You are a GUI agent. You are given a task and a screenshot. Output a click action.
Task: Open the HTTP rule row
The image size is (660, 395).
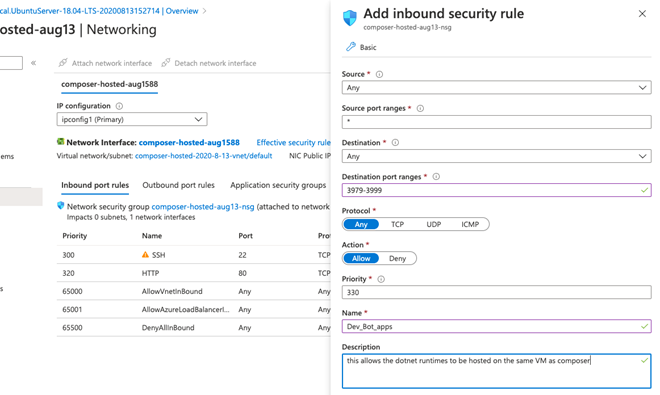pyautogui.click(x=194, y=273)
